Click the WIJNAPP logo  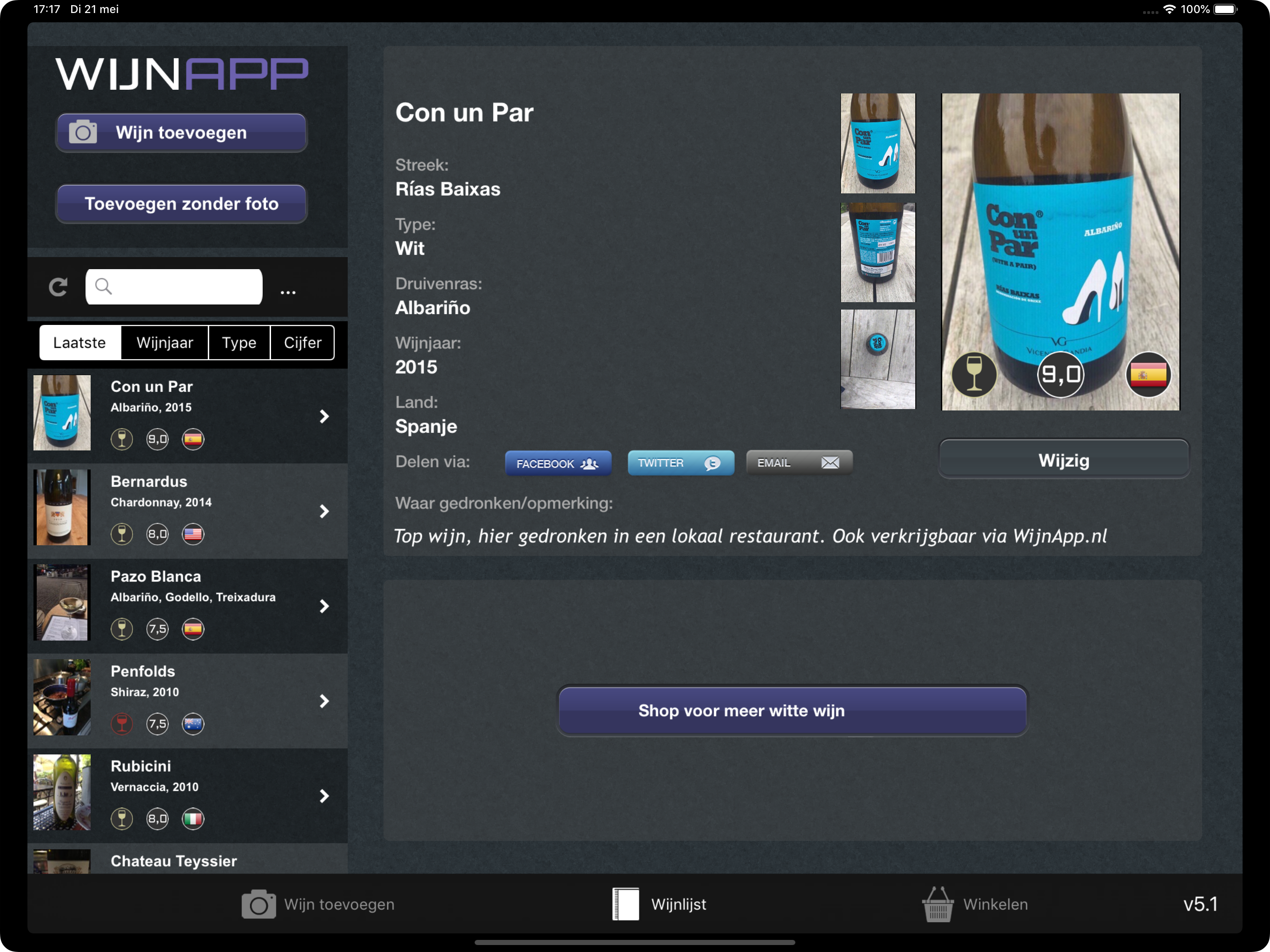(182, 74)
